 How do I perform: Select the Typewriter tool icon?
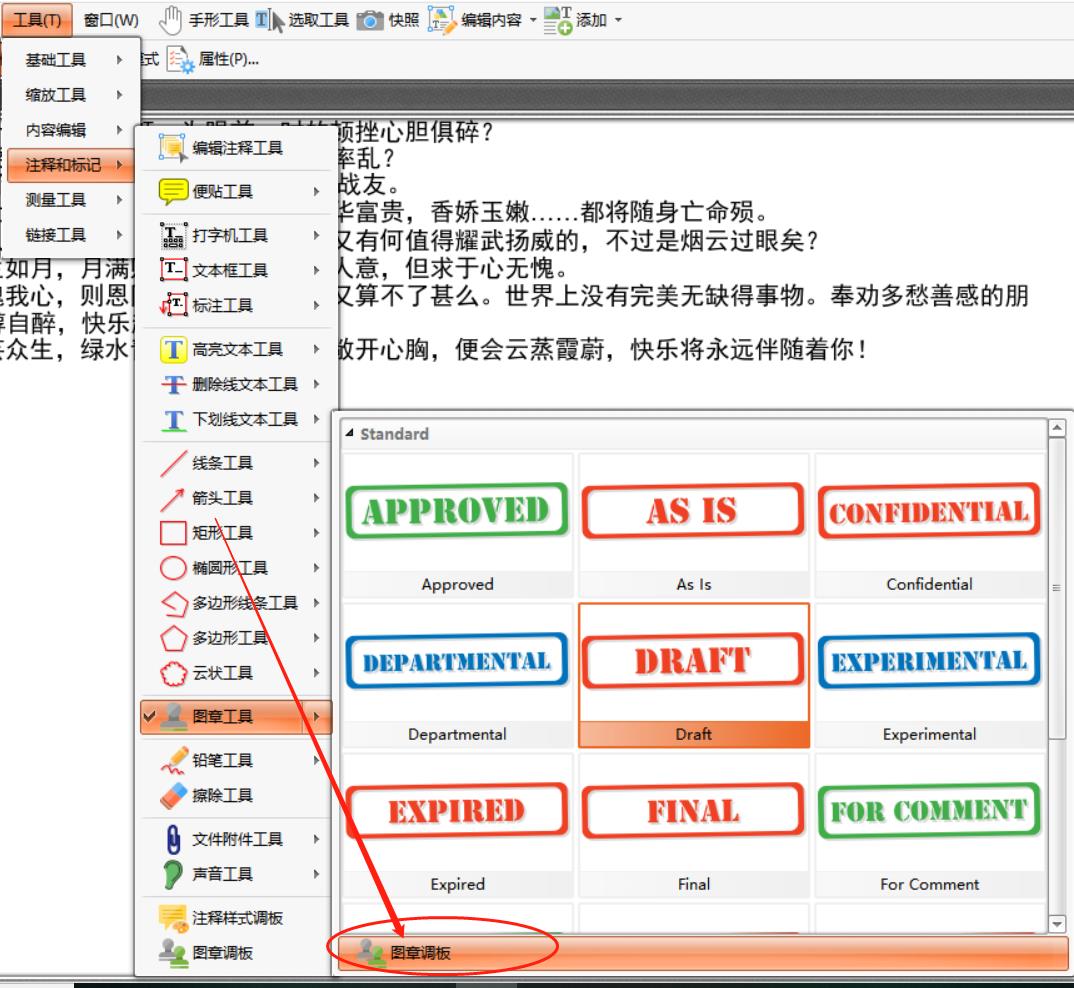173,235
